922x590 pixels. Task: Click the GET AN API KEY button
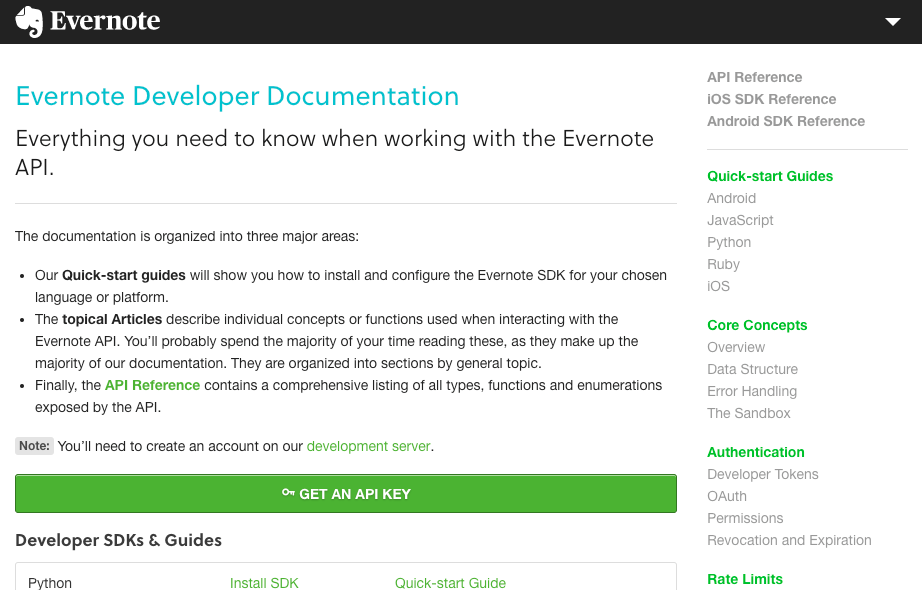coord(345,494)
